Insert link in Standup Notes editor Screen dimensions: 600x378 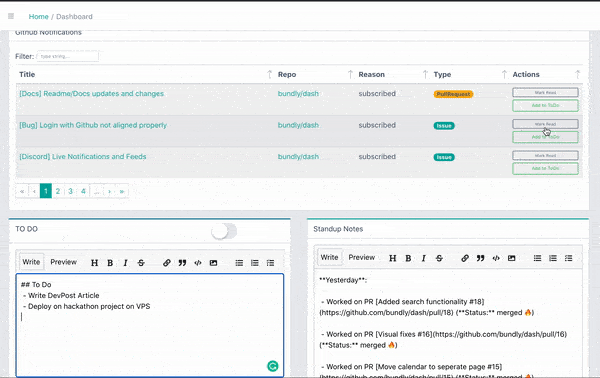click(x=465, y=258)
